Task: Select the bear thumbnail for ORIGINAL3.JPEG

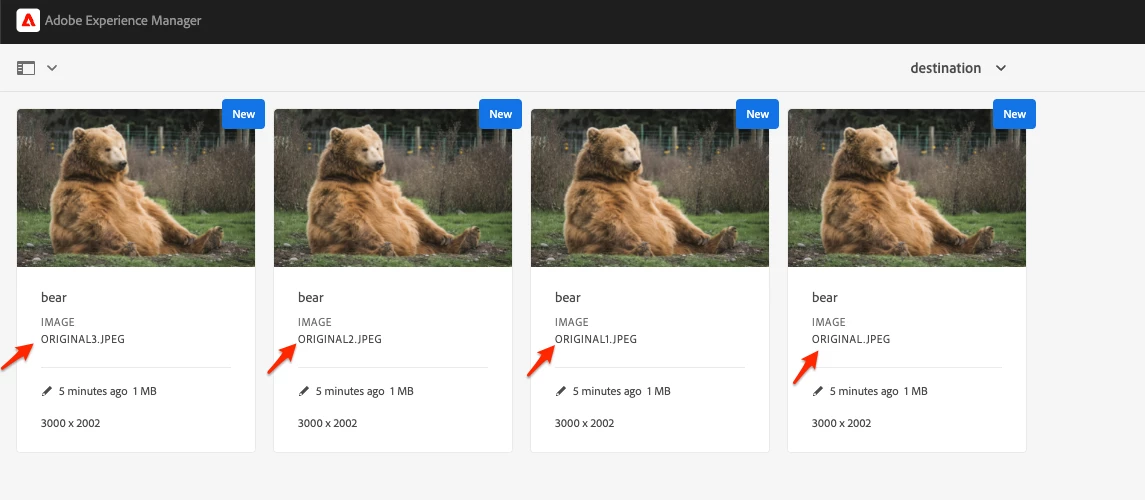Action: pyautogui.click(x=136, y=188)
